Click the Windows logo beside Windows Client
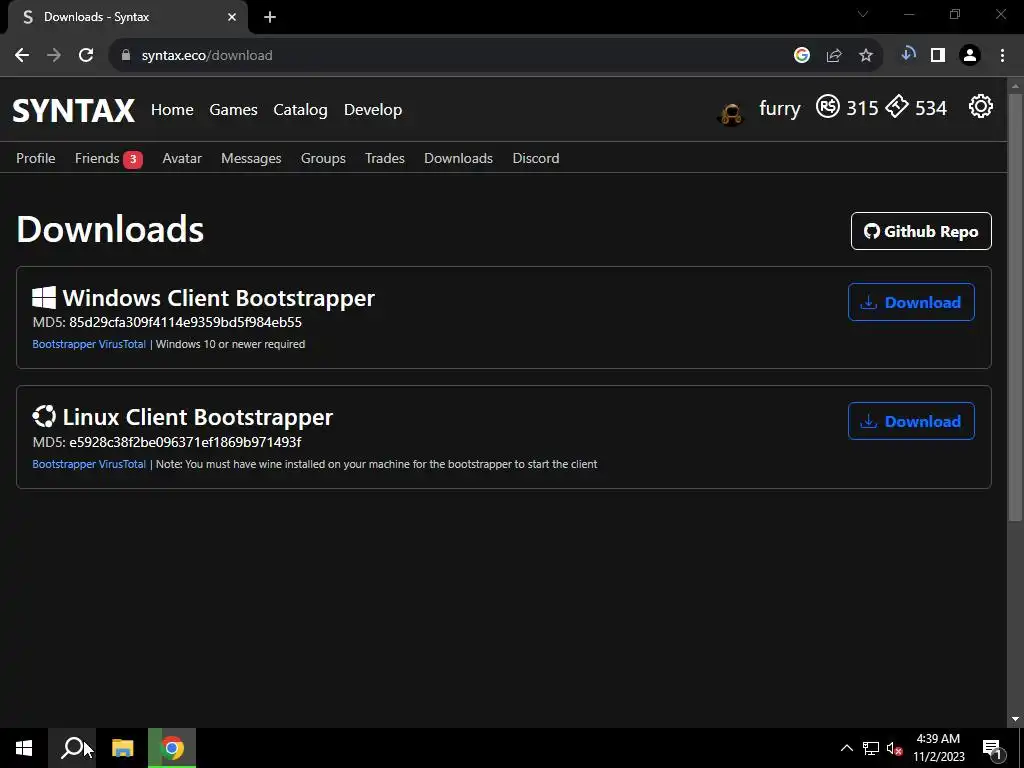The width and height of the screenshot is (1024, 768). point(44,298)
